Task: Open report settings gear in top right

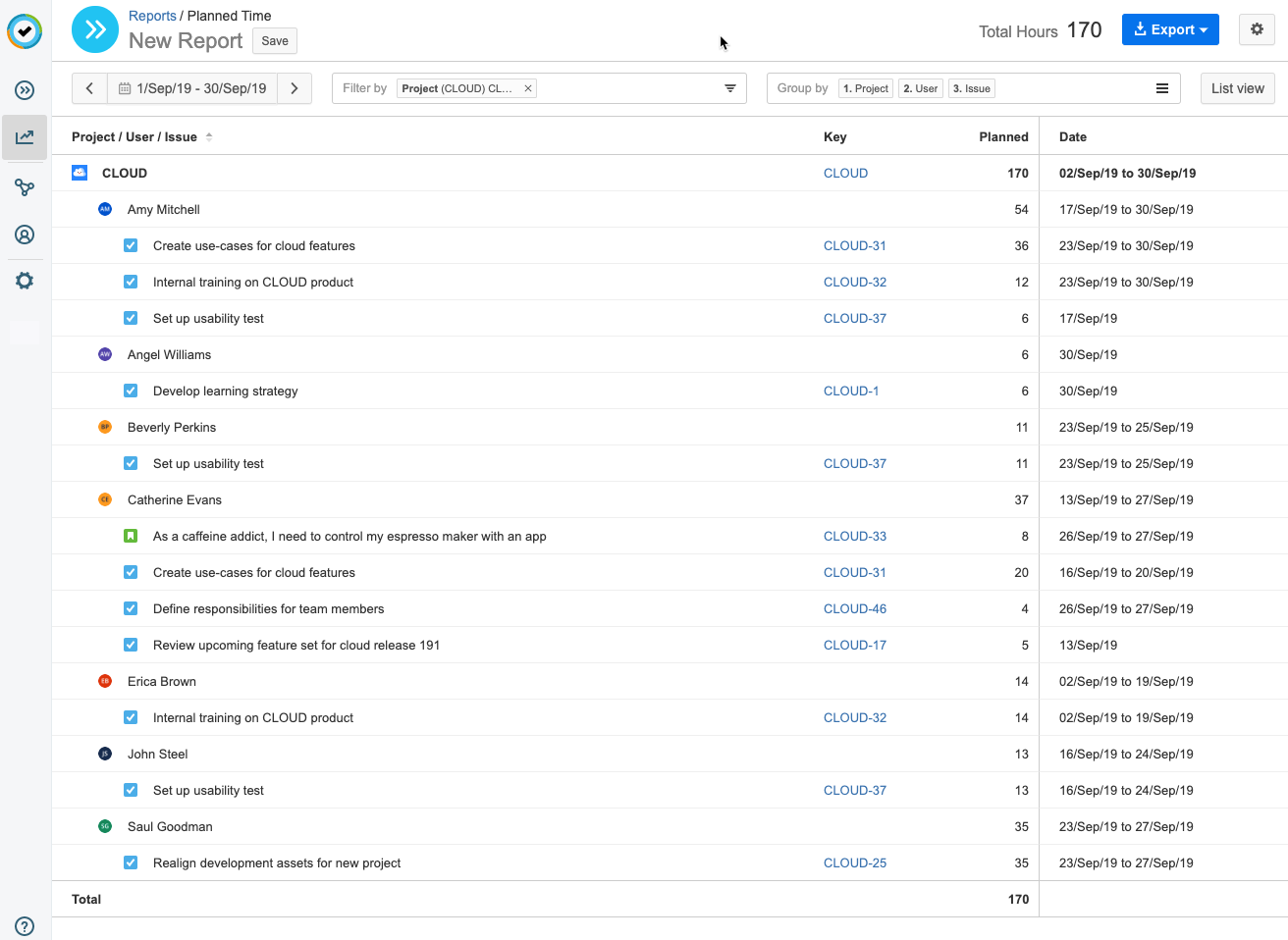Action: point(1257,29)
